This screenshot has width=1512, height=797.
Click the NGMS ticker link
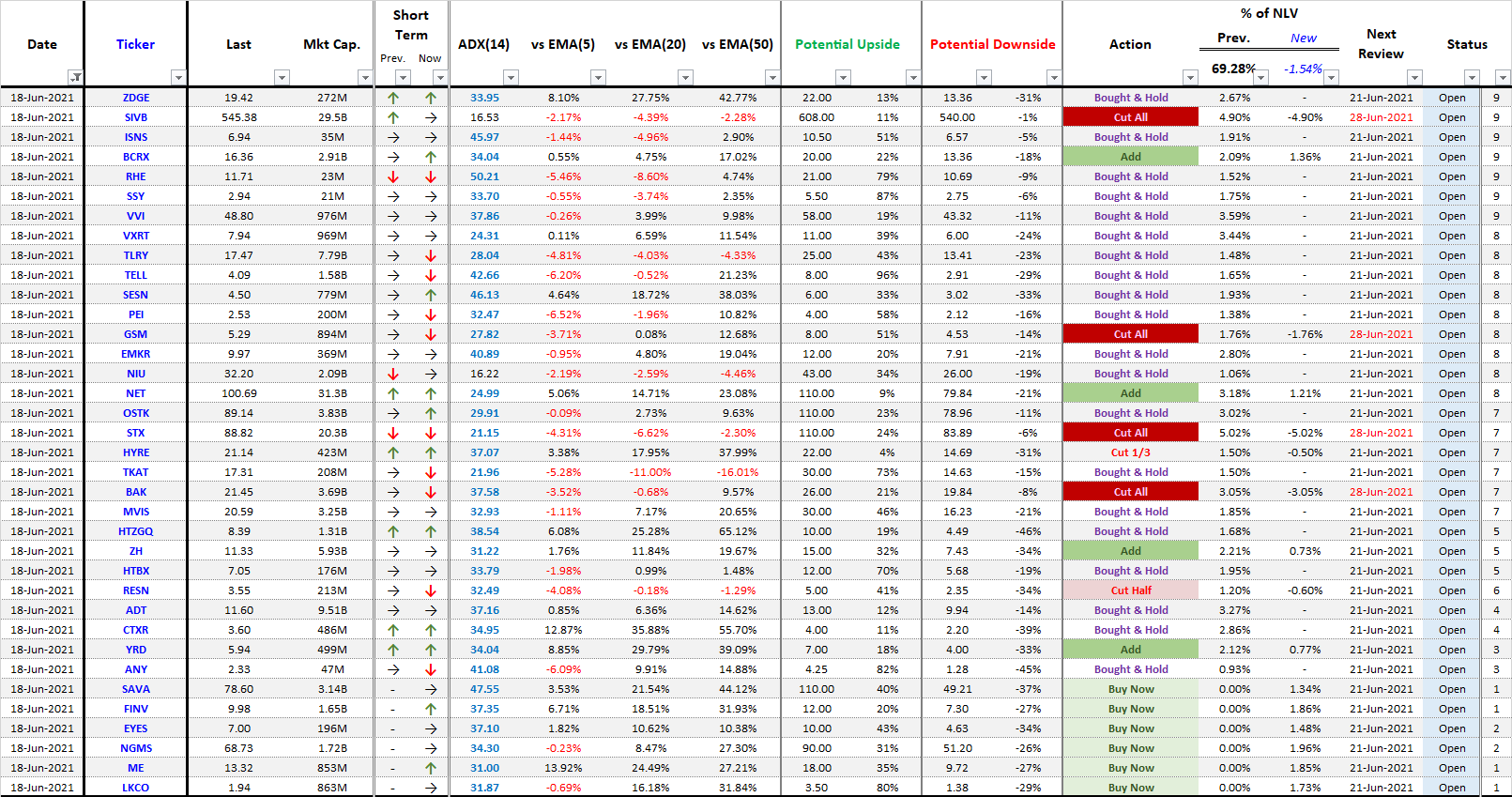tap(136, 748)
